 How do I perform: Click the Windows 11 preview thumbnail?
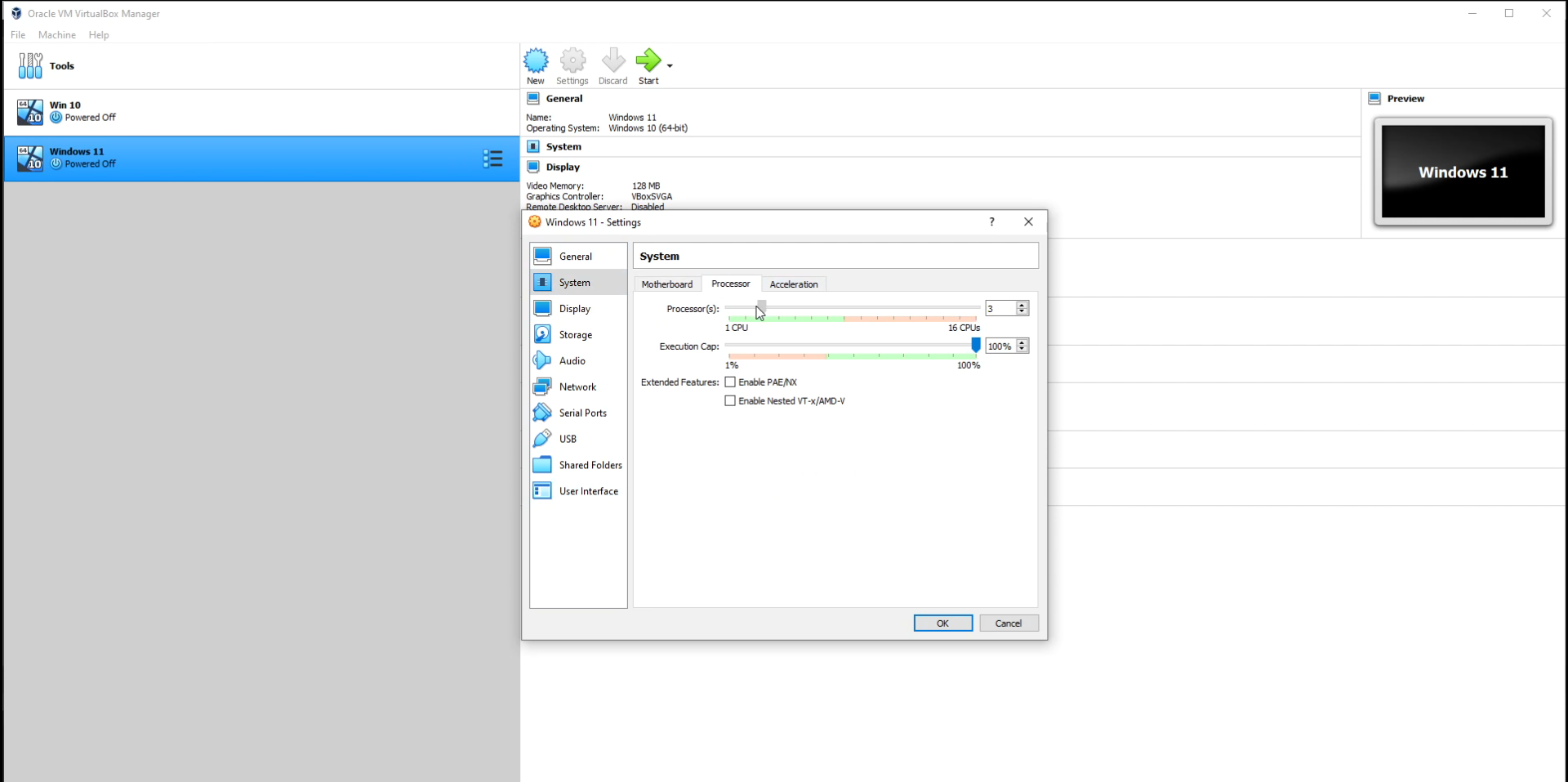pos(1463,172)
